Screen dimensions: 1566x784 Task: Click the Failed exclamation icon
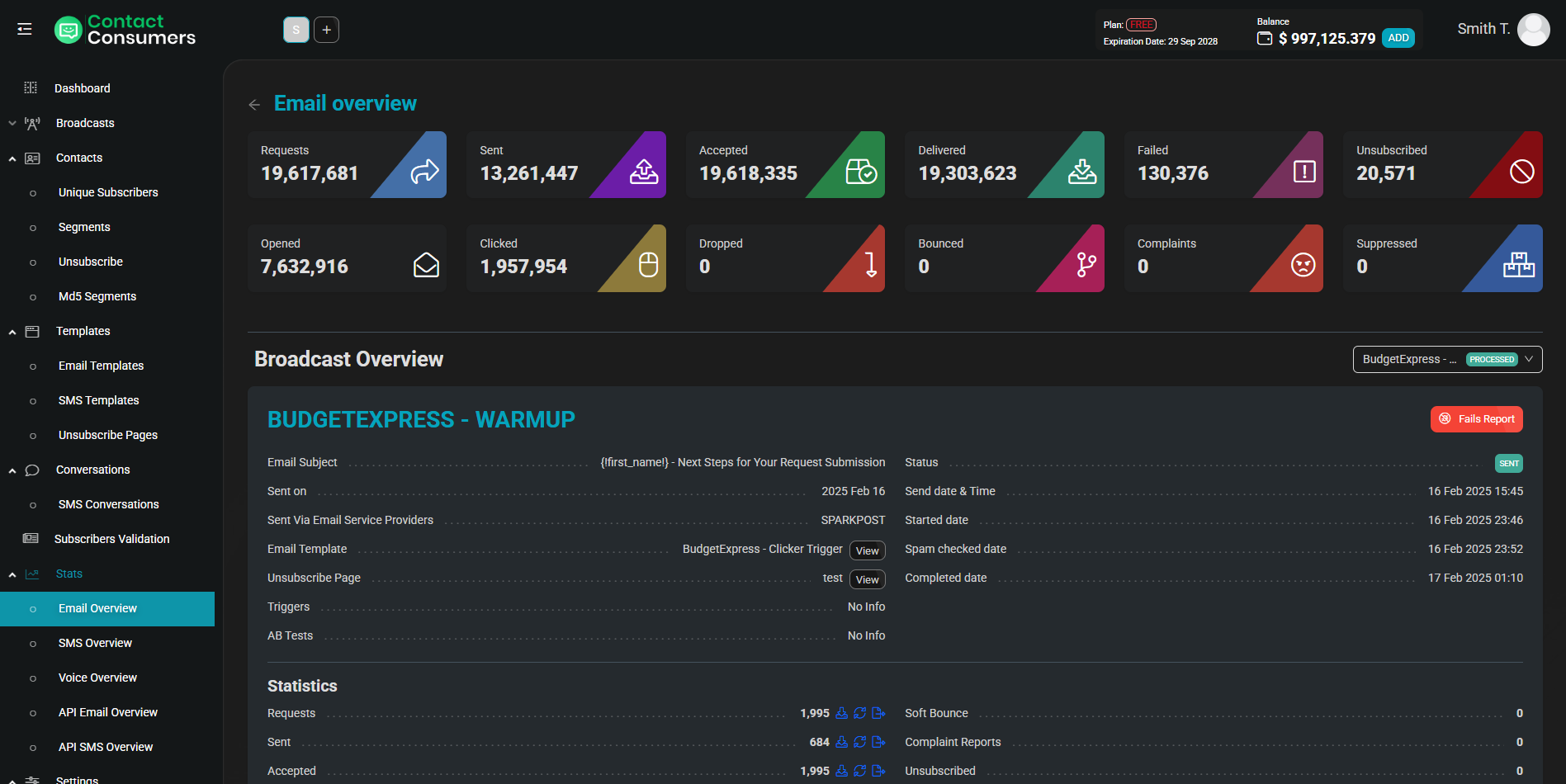click(1304, 172)
